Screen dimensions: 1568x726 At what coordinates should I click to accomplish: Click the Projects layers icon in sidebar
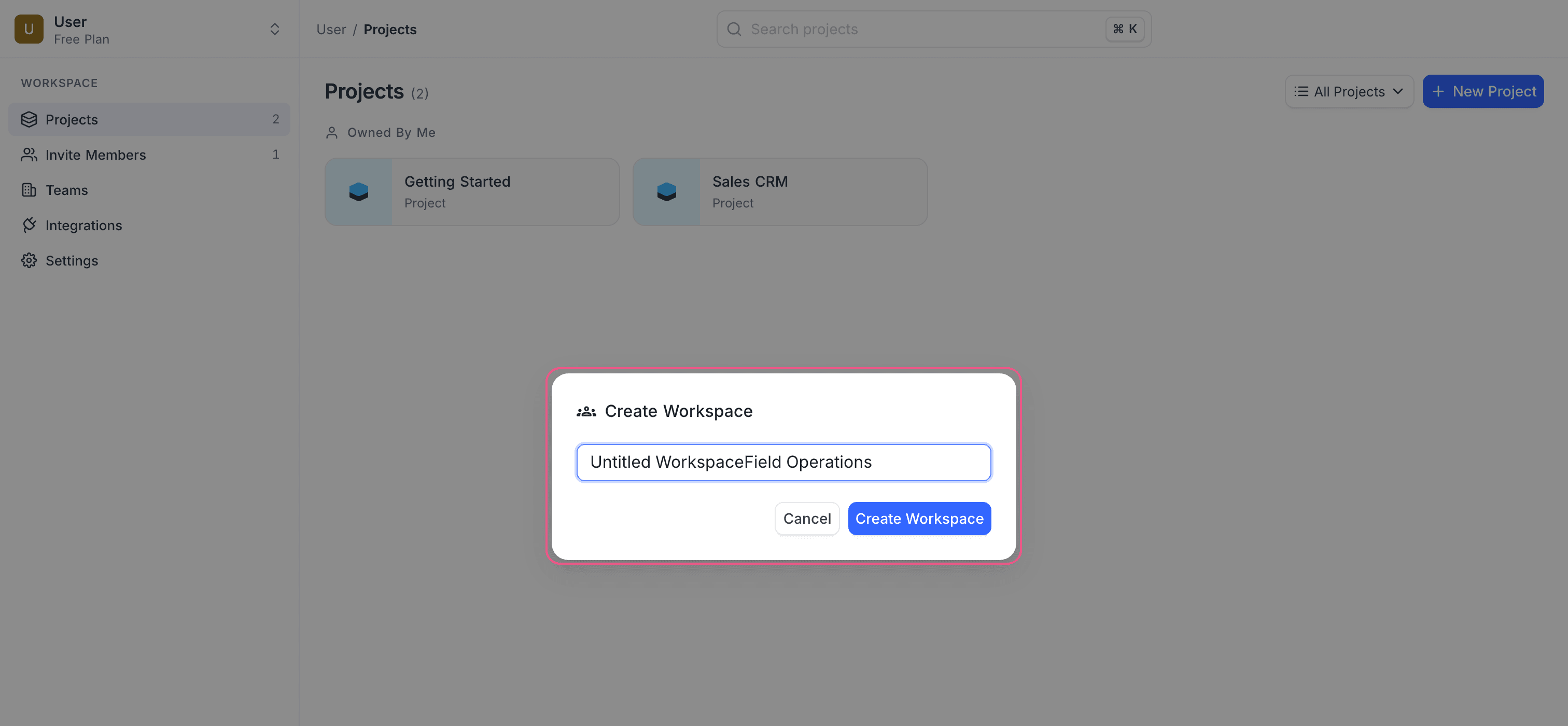(x=29, y=119)
